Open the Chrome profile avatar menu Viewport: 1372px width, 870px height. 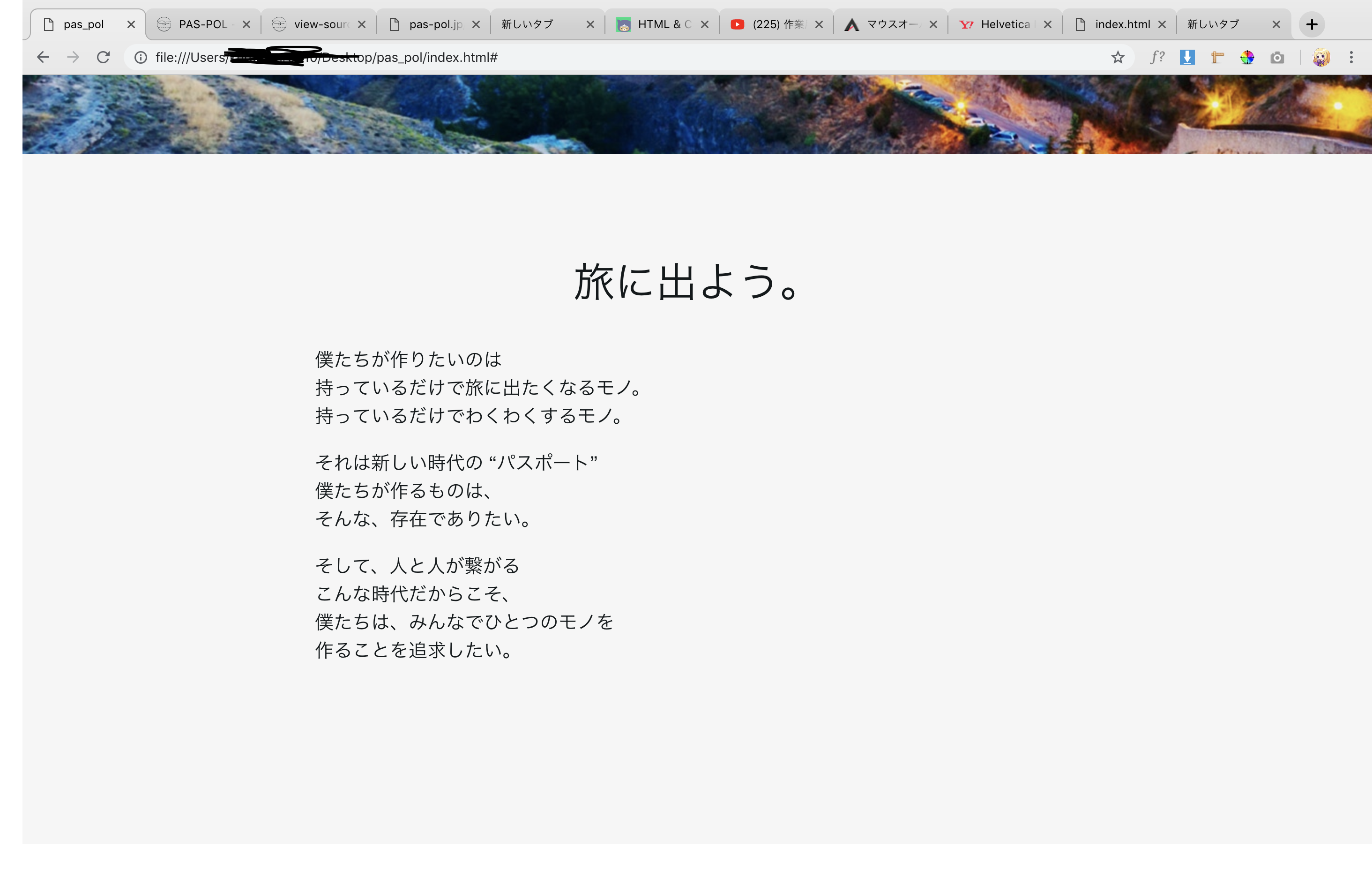[1322, 57]
